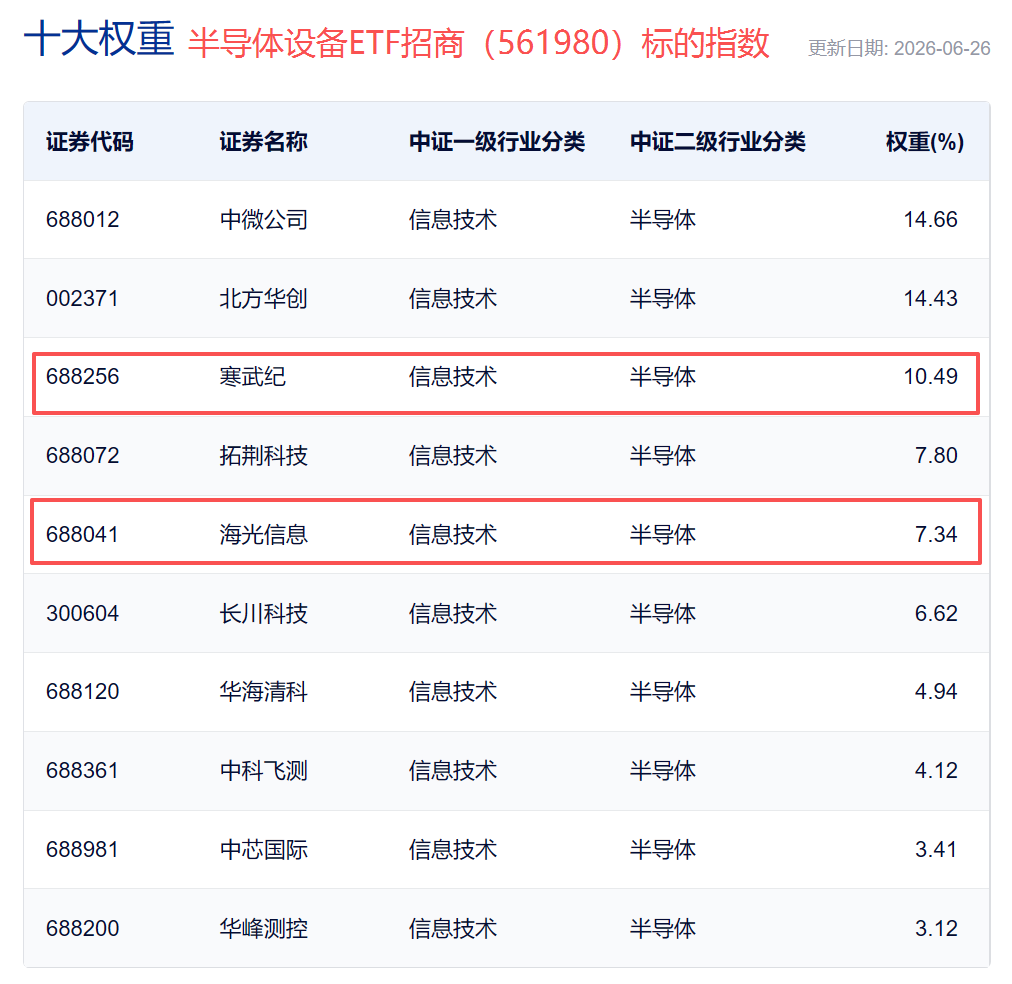Select stock code 002371
Screen dimensions: 1012x984
(83, 299)
